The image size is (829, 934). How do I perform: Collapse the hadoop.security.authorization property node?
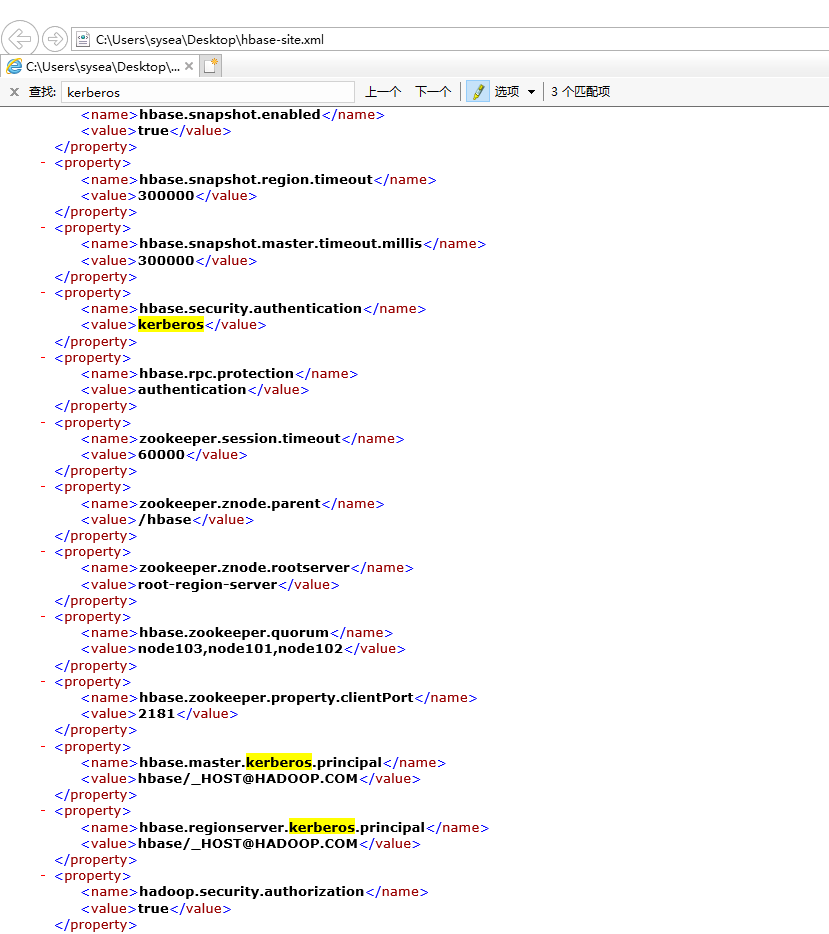tap(42, 875)
